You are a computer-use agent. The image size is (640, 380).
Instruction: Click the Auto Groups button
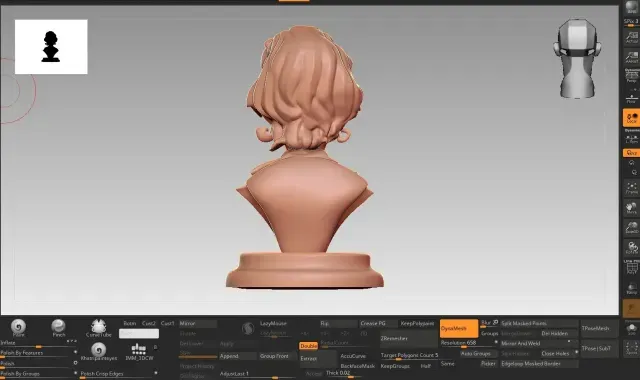click(x=478, y=353)
